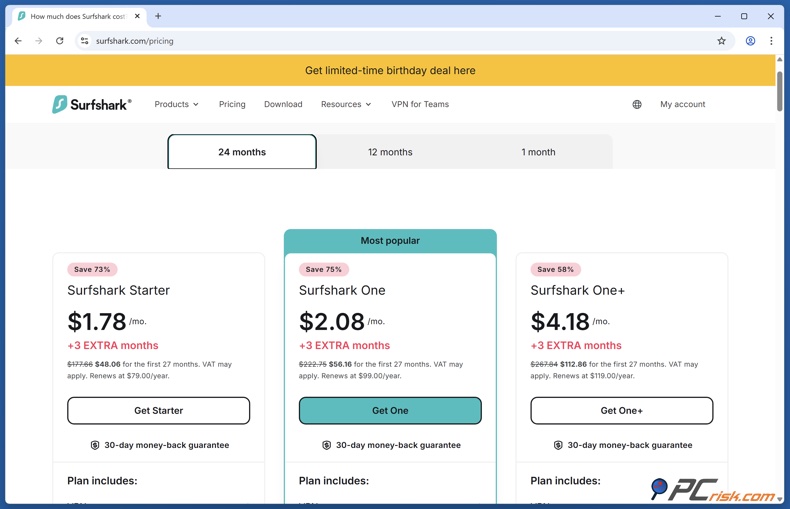This screenshot has width=790, height=509.
Task: Go back to previous page
Action: pos(18,41)
